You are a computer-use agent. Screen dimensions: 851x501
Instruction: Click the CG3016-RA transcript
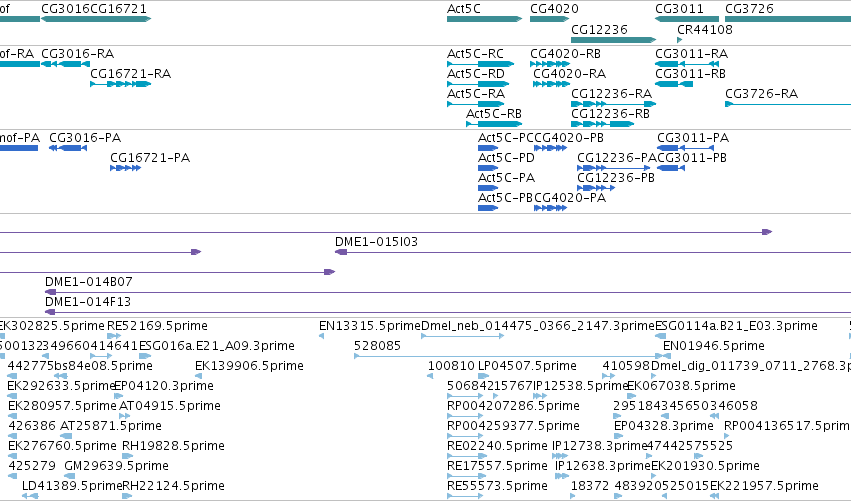[x=66, y=64]
